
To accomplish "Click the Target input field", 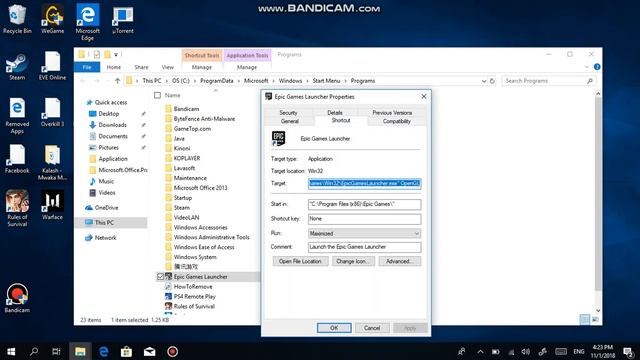I will click(x=364, y=184).
